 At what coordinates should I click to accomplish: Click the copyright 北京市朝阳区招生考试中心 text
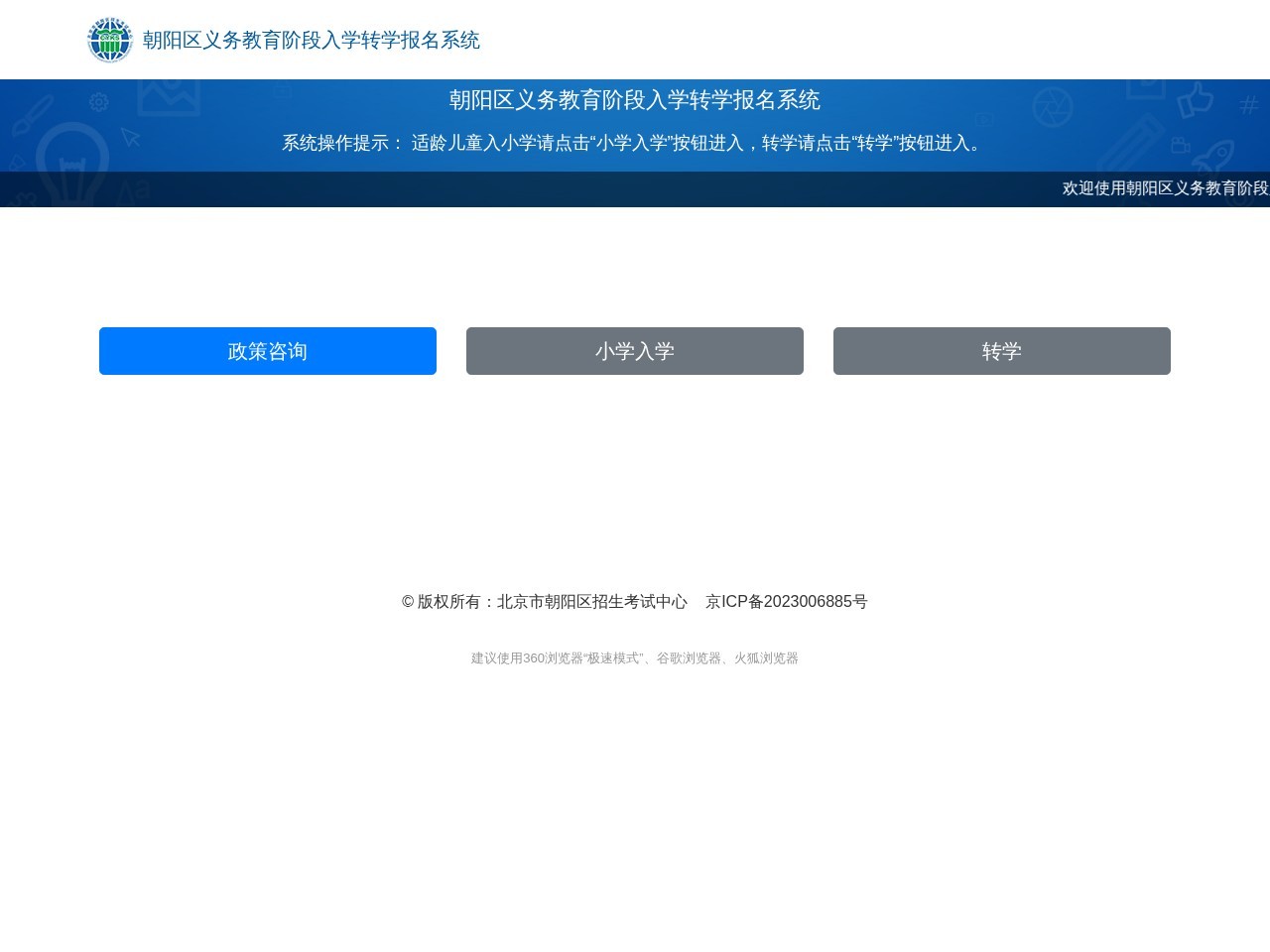(x=545, y=601)
